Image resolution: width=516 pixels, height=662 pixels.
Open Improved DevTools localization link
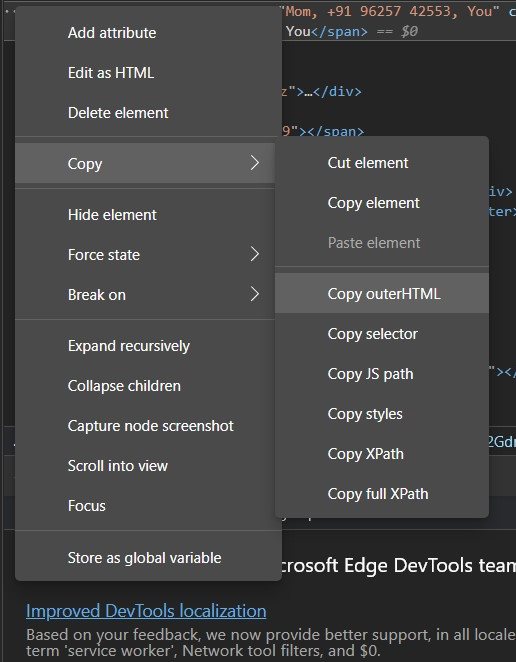click(146, 611)
